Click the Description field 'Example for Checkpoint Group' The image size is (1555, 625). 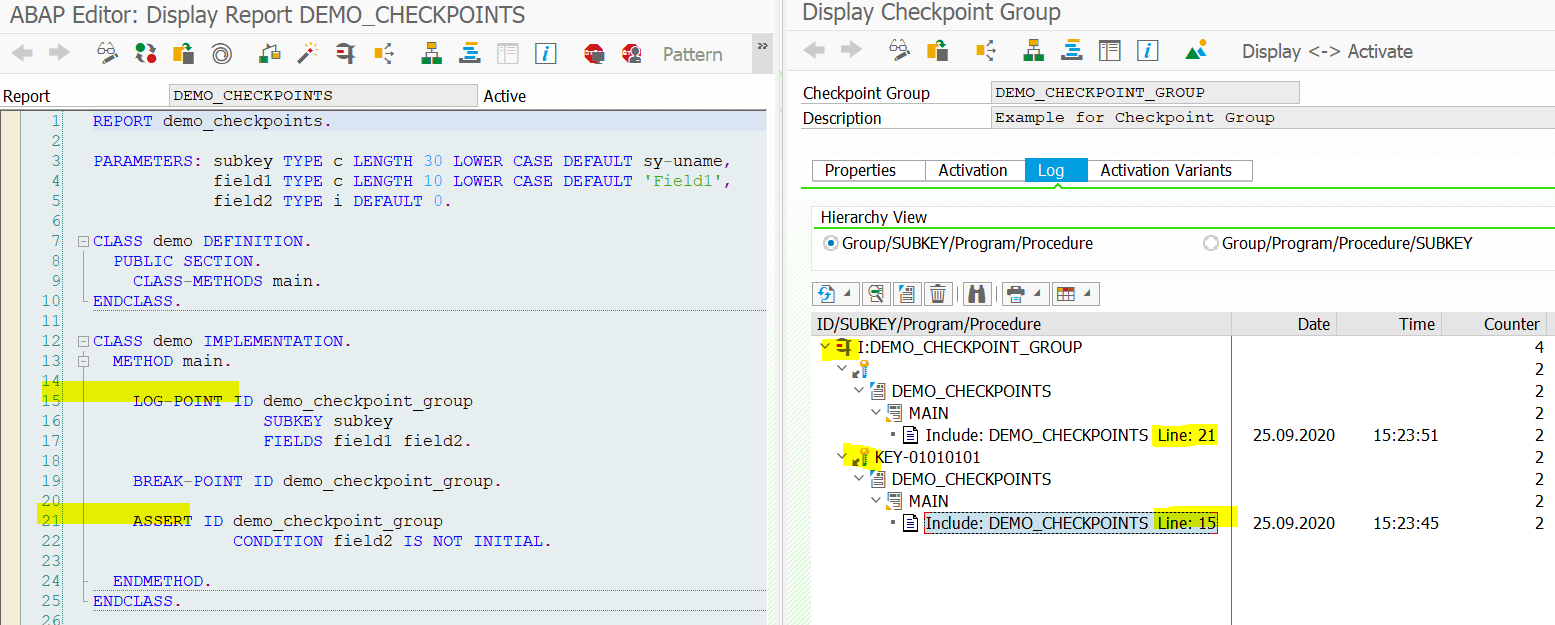1273,117
